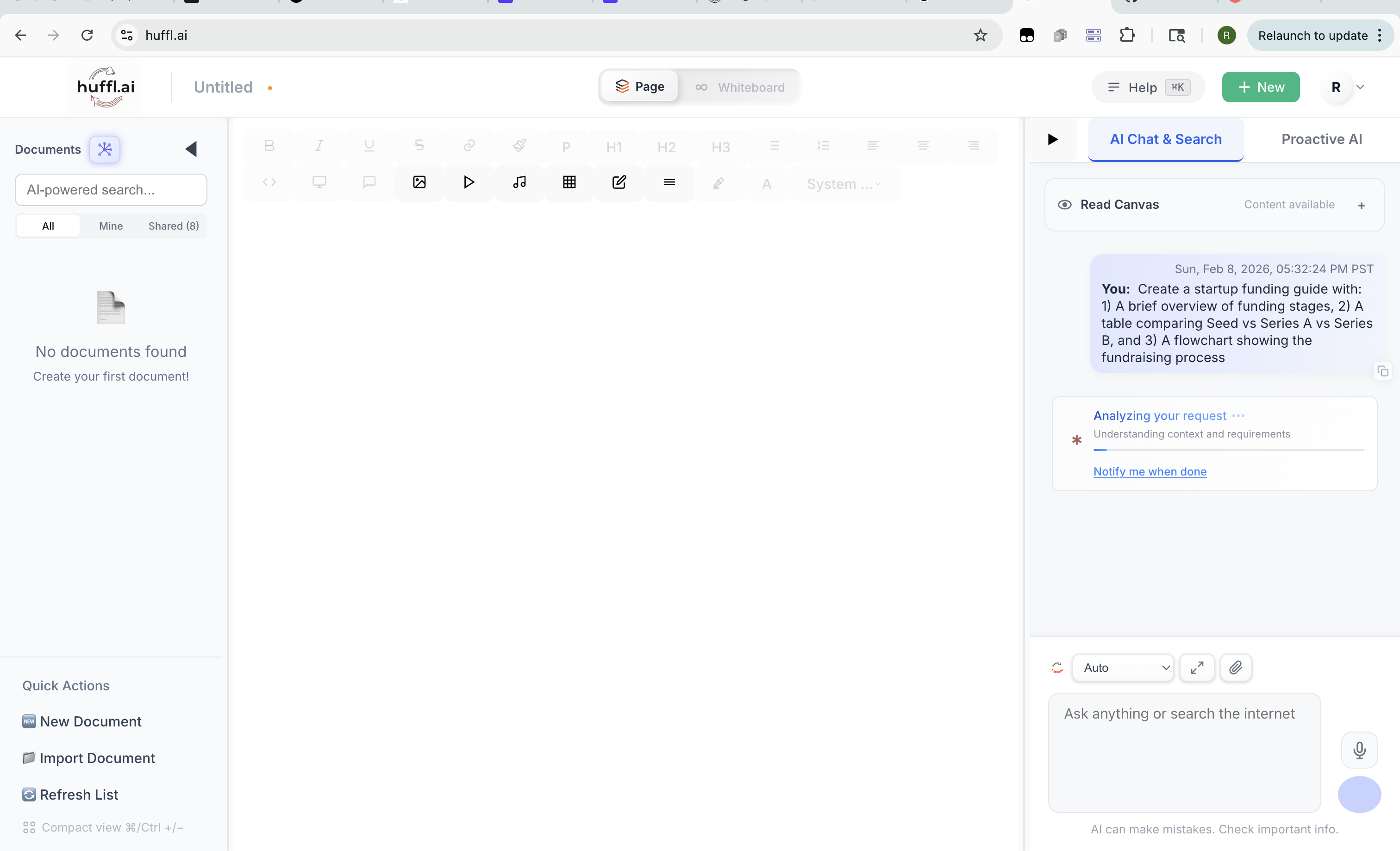Open the edit/compose block tool
This screenshot has width=1400, height=851.
(619, 182)
